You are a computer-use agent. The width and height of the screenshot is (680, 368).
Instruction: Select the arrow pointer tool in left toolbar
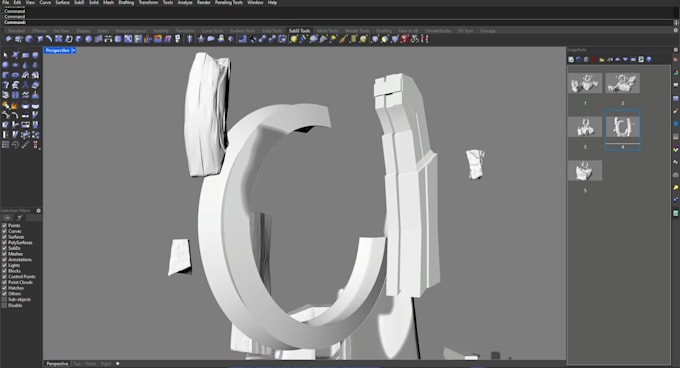tap(5, 55)
